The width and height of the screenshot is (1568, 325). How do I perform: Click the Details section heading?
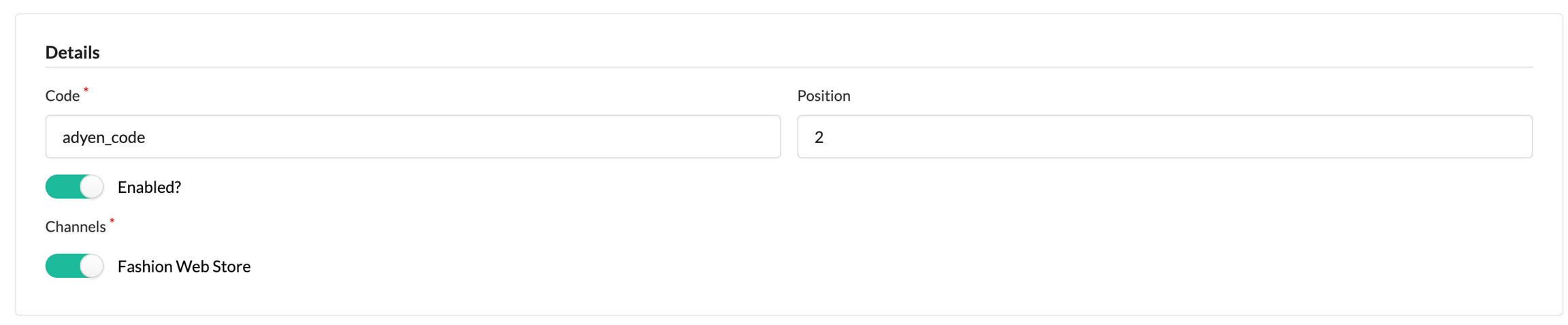pos(72,52)
